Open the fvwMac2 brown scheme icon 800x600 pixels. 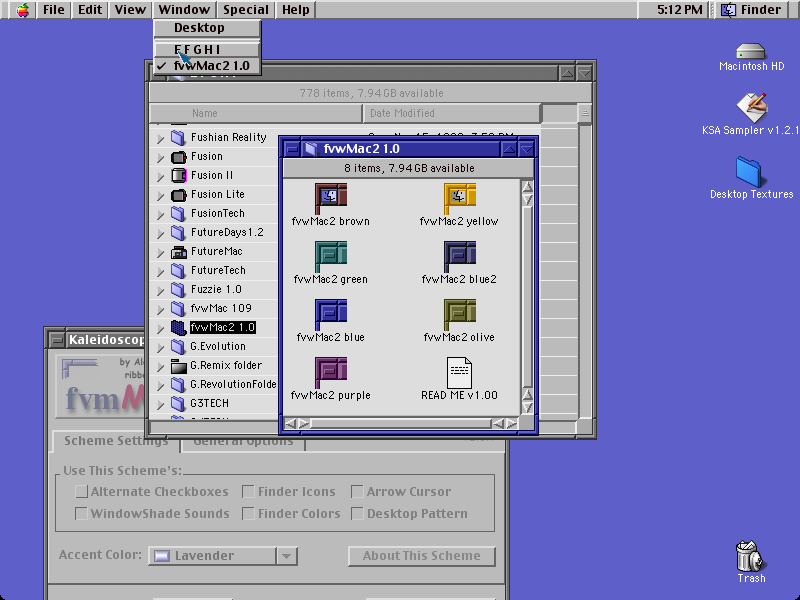pyautogui.click(x=331, y=198)
